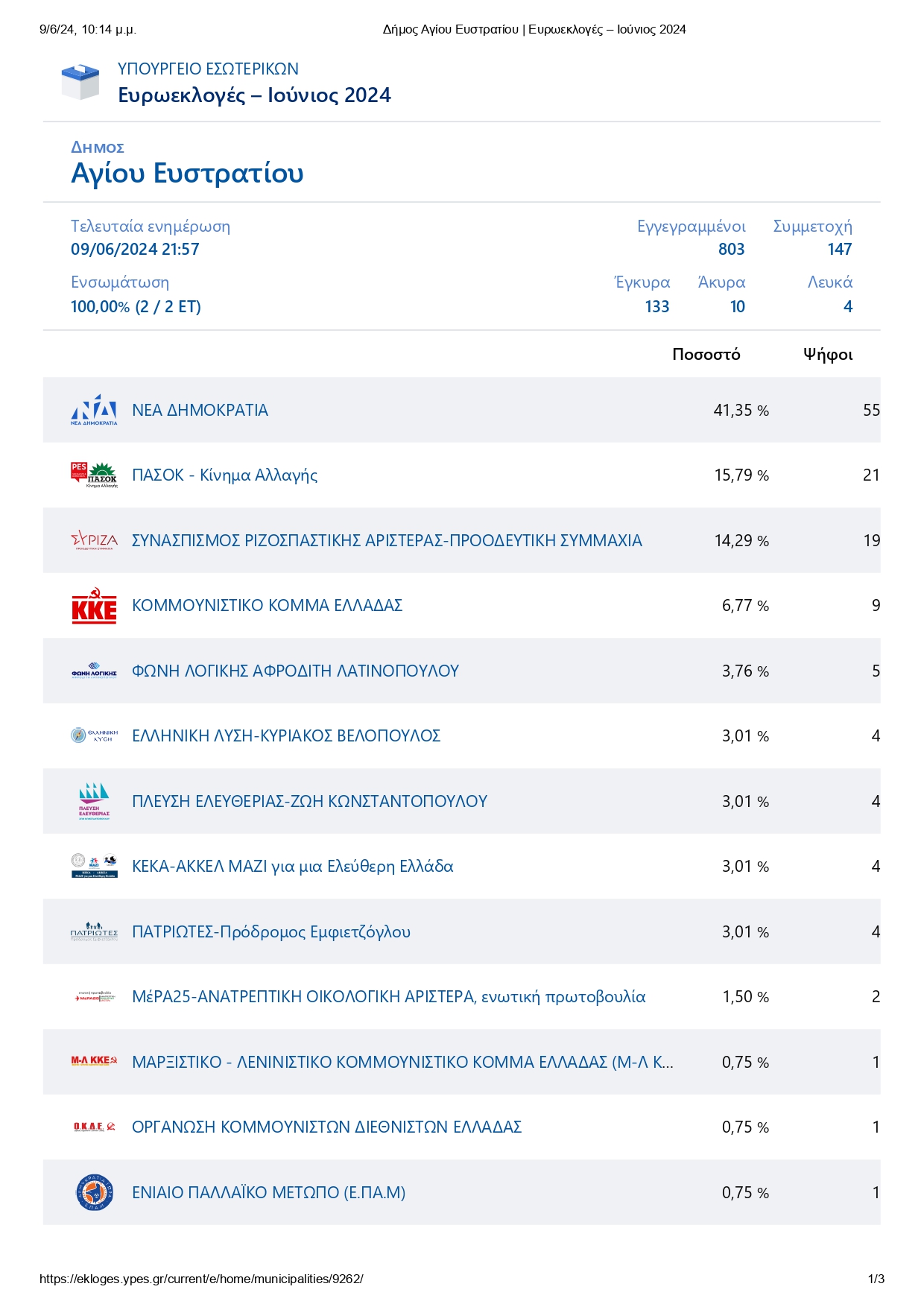Click the Ευρωεκλογές – Ιούνιος 2024 heading

(x=254, y=95)
